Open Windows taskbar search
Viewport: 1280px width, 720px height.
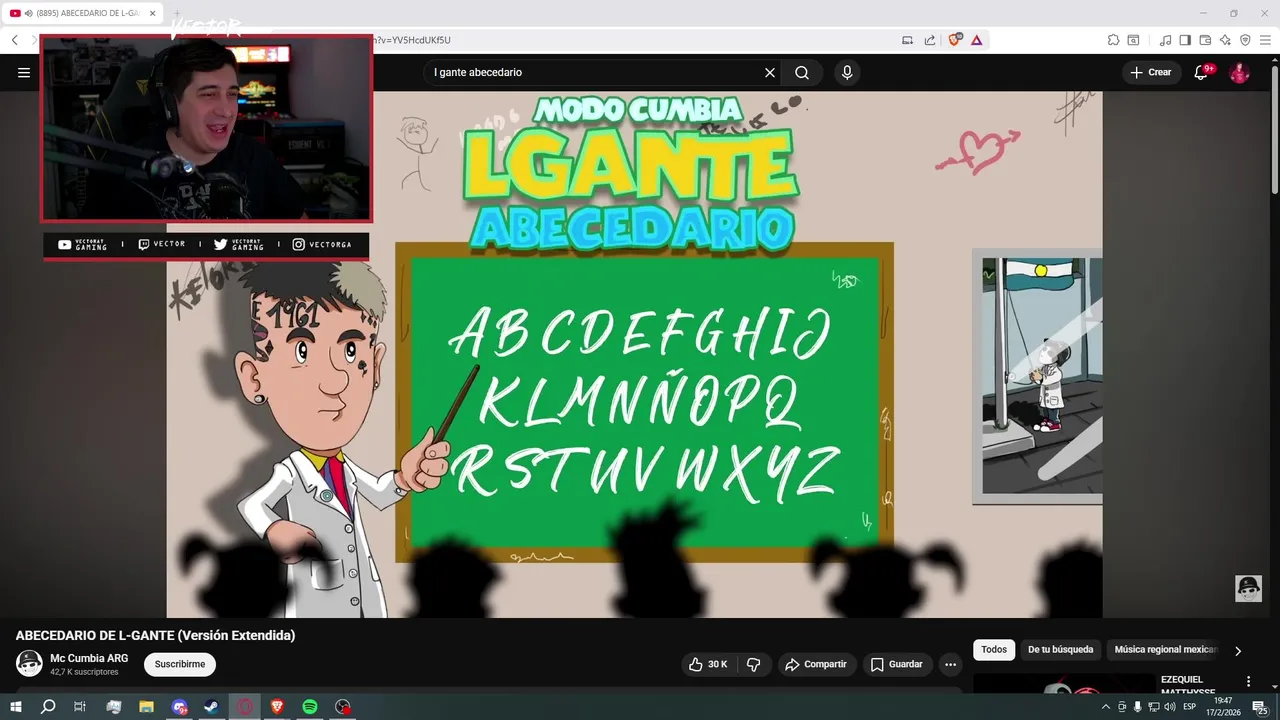tap(48, 707)
